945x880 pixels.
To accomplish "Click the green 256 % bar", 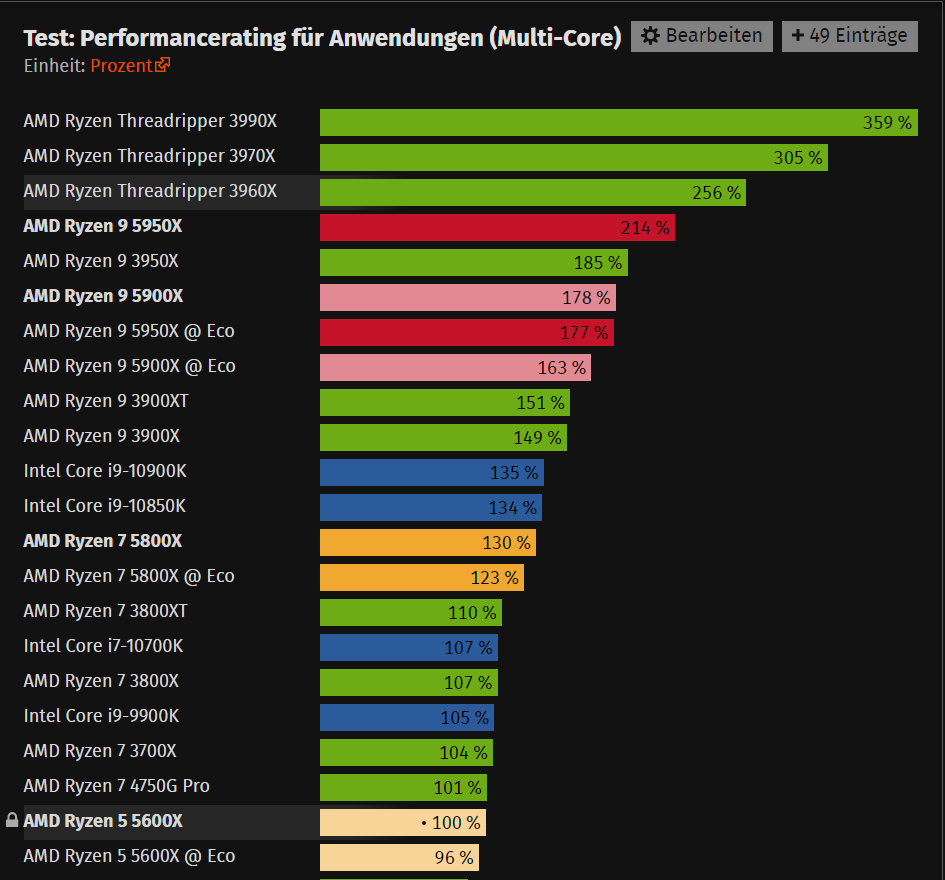I will [533, 192].
